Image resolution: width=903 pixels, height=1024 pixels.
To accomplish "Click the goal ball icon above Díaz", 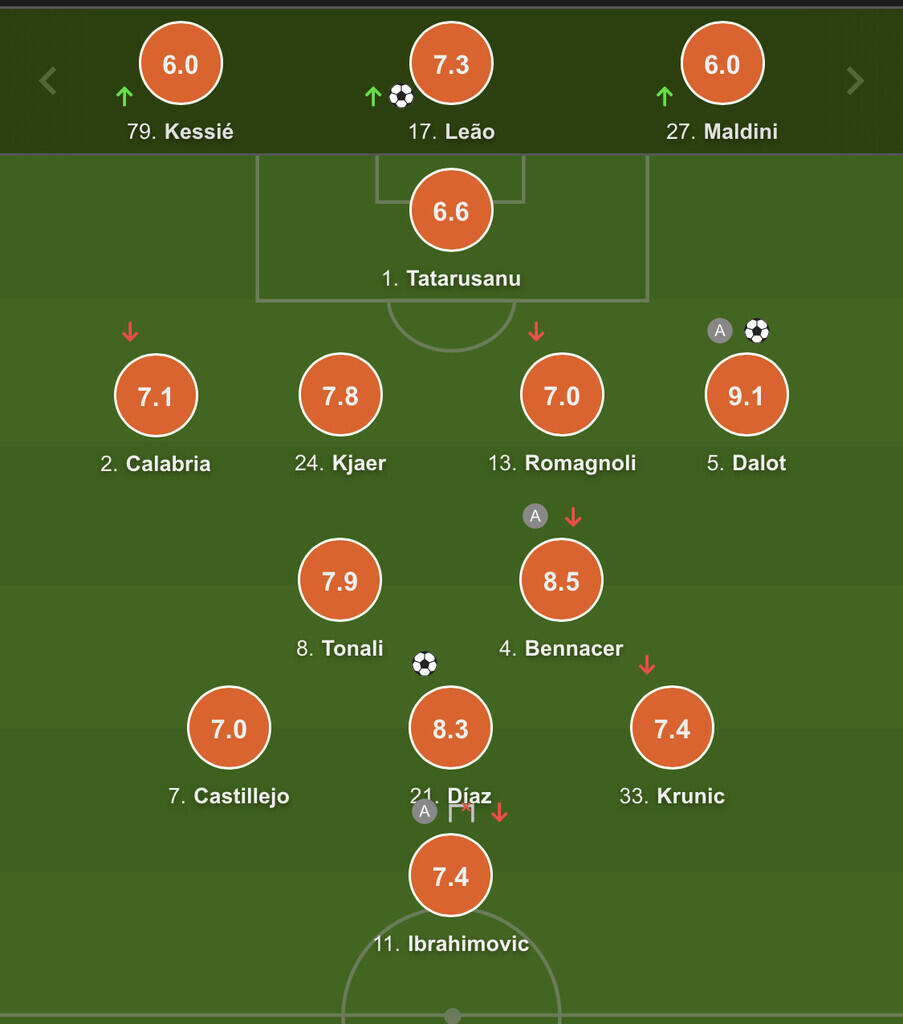I will 425,664.
